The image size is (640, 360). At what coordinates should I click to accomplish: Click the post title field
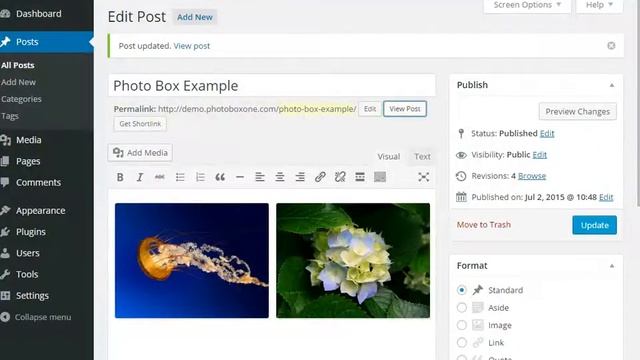click(x=272, y=86)
